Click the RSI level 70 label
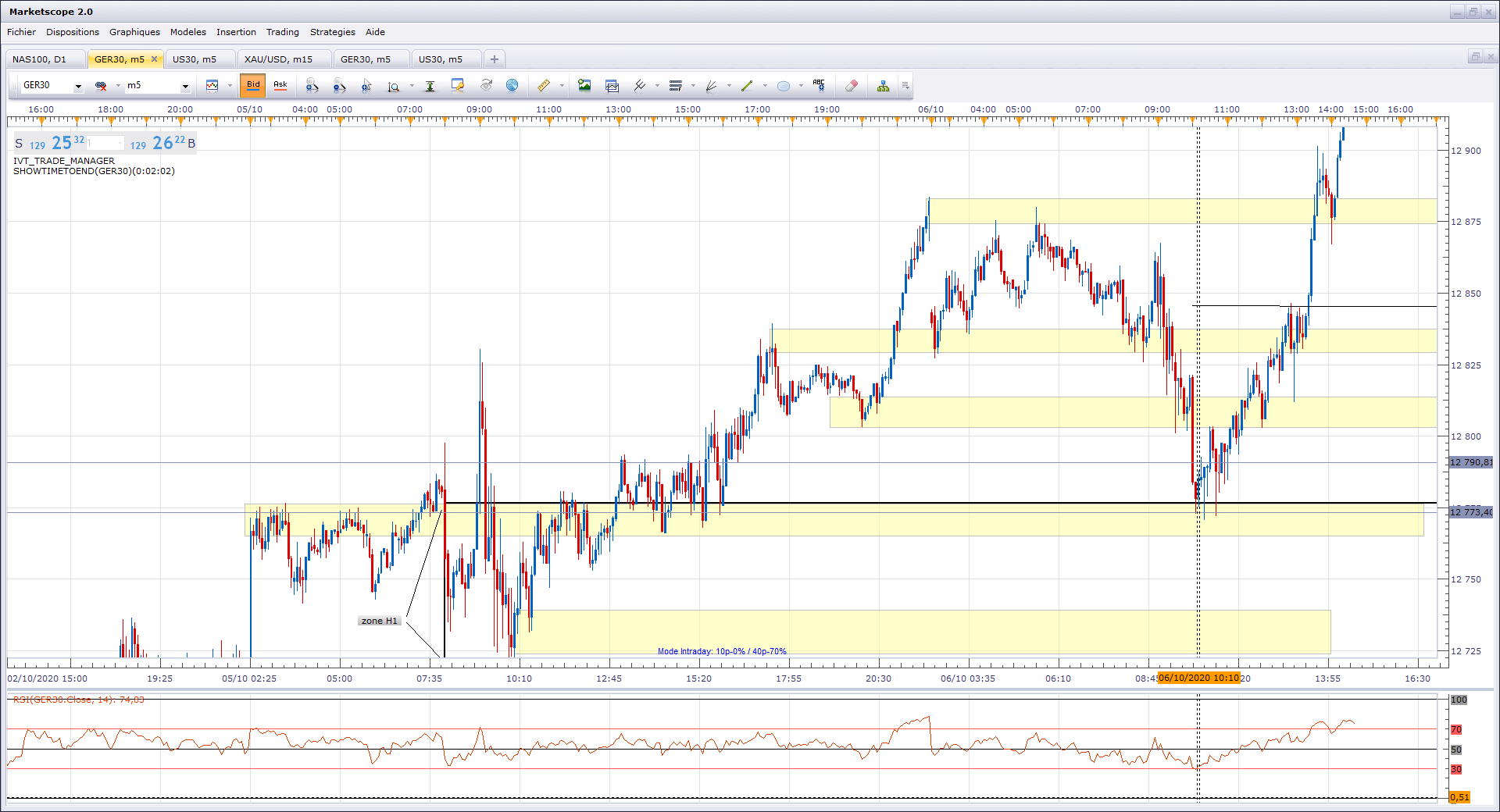The image size is (1500, 812). 1456,729
